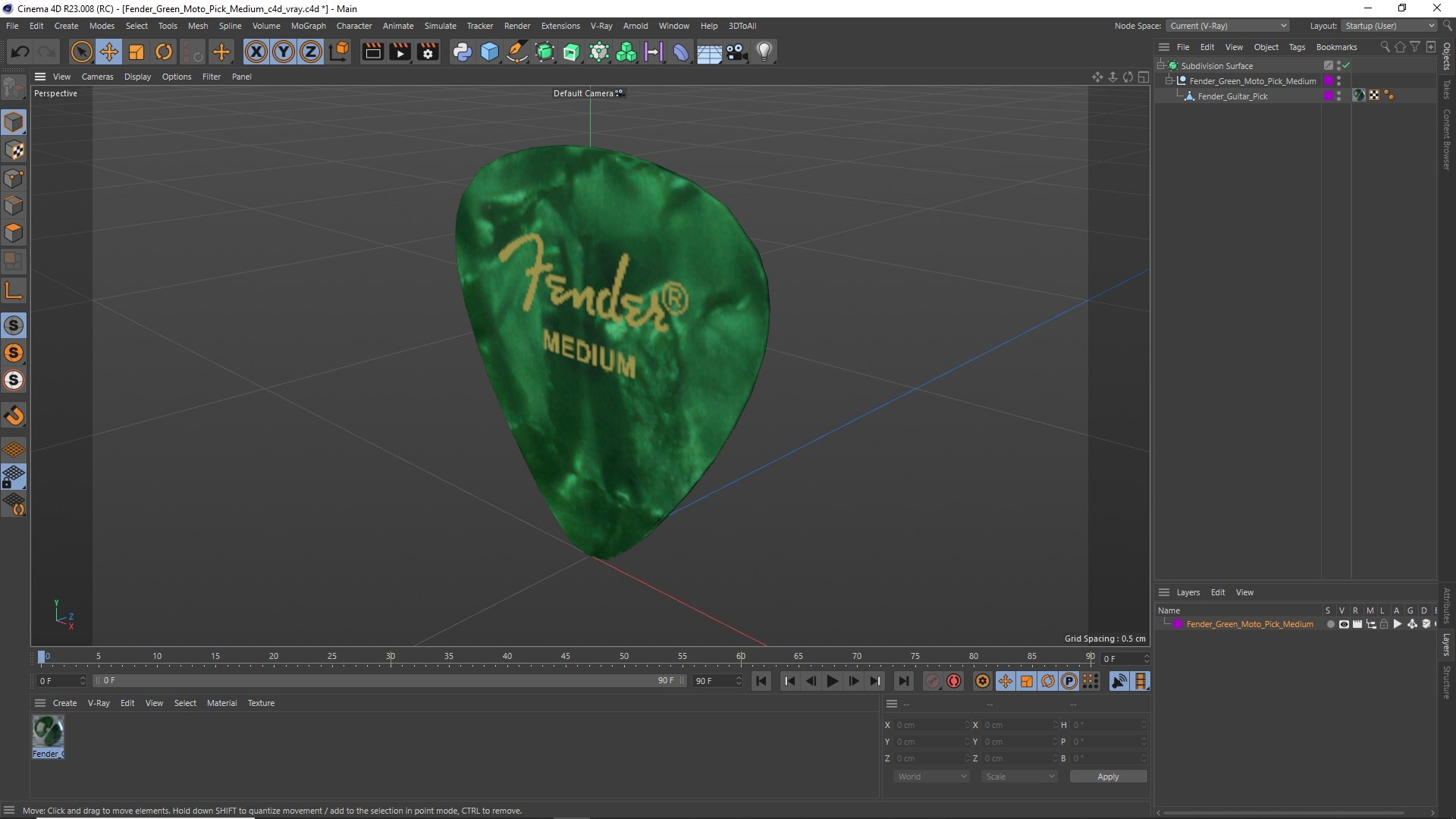Click the Undo arrow icon
Viewport: 1456px width, 819px height.
20,52
